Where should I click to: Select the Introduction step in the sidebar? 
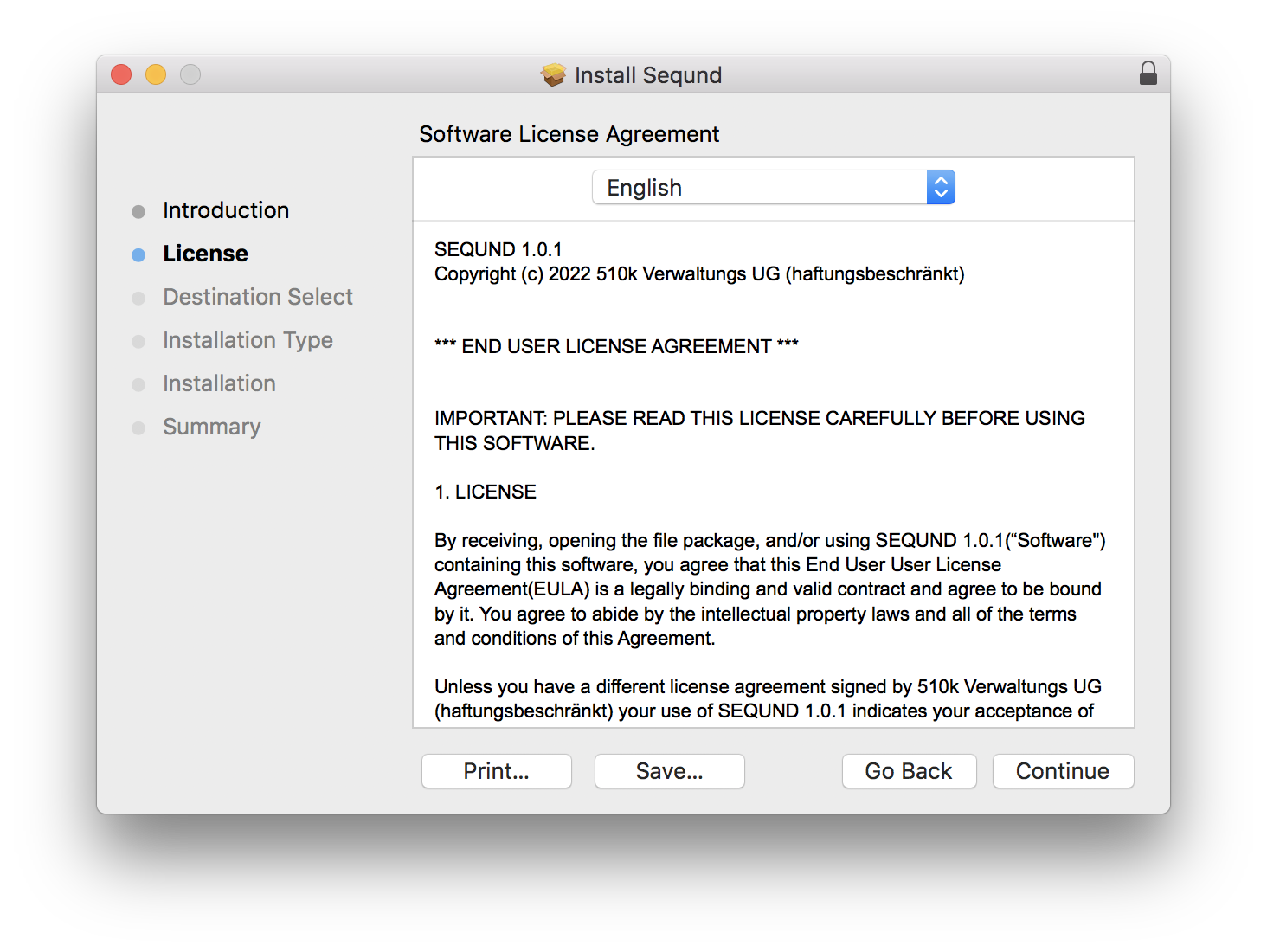[x=226, y=210]
